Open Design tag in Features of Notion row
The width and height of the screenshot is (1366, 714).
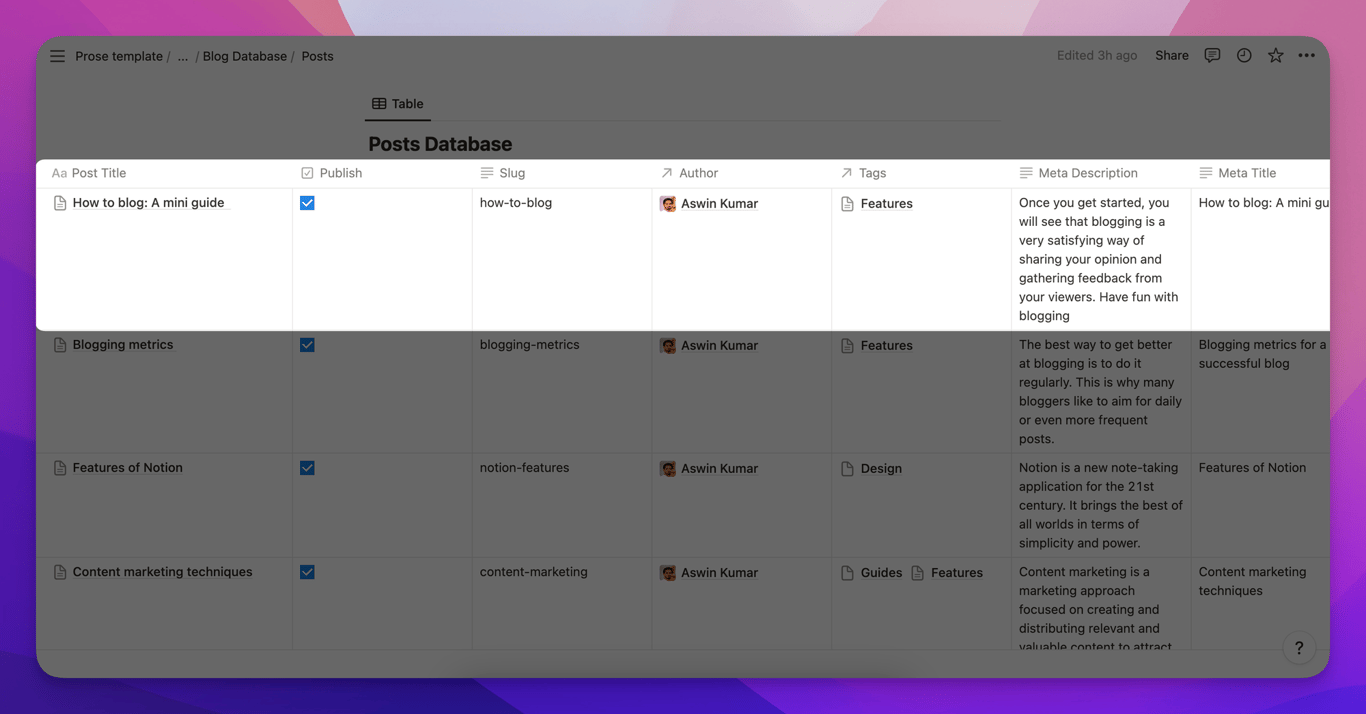(880, 469)
